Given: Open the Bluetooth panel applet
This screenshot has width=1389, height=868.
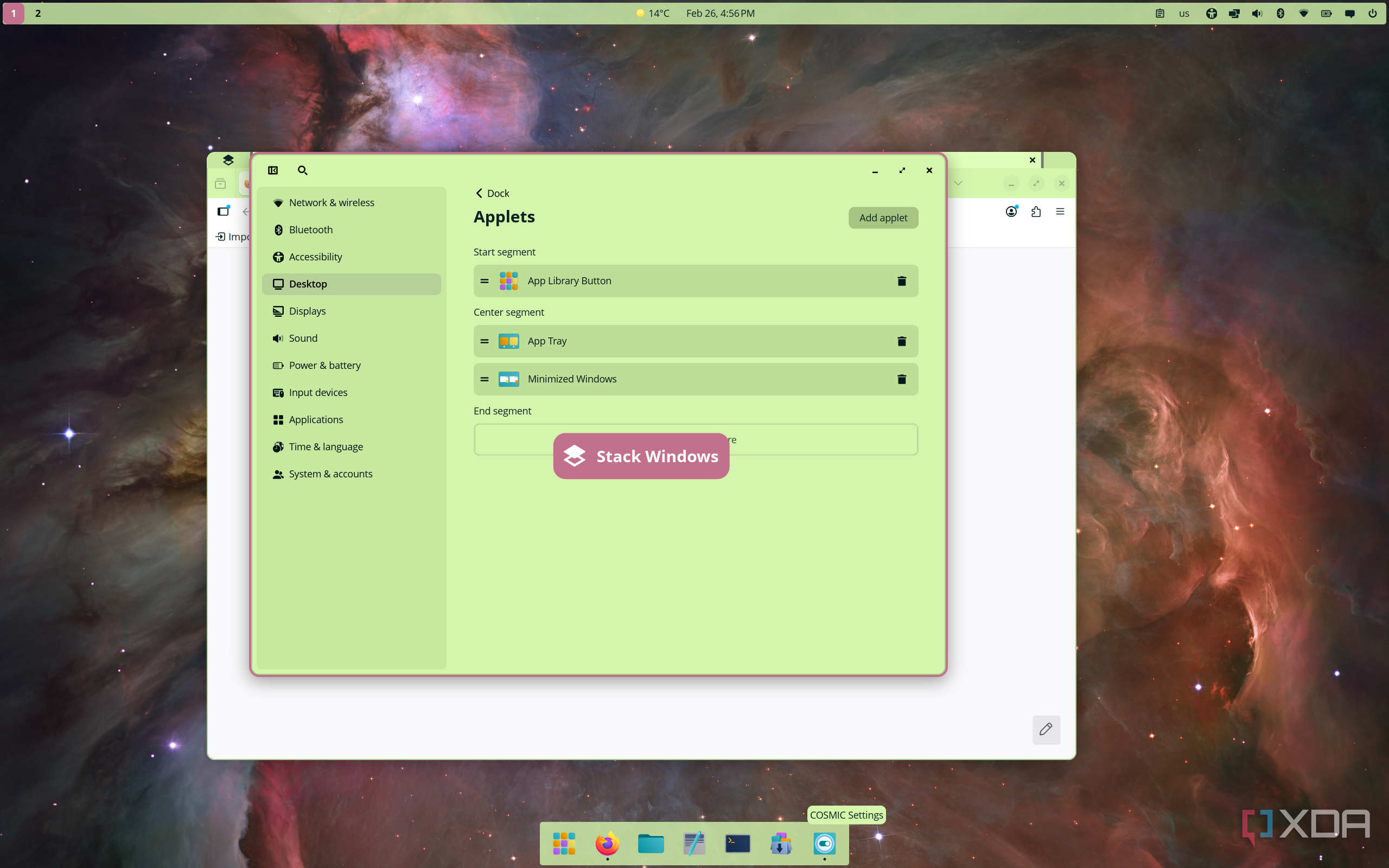Looking at the screenshot, I should click(x=1280, y=13).
